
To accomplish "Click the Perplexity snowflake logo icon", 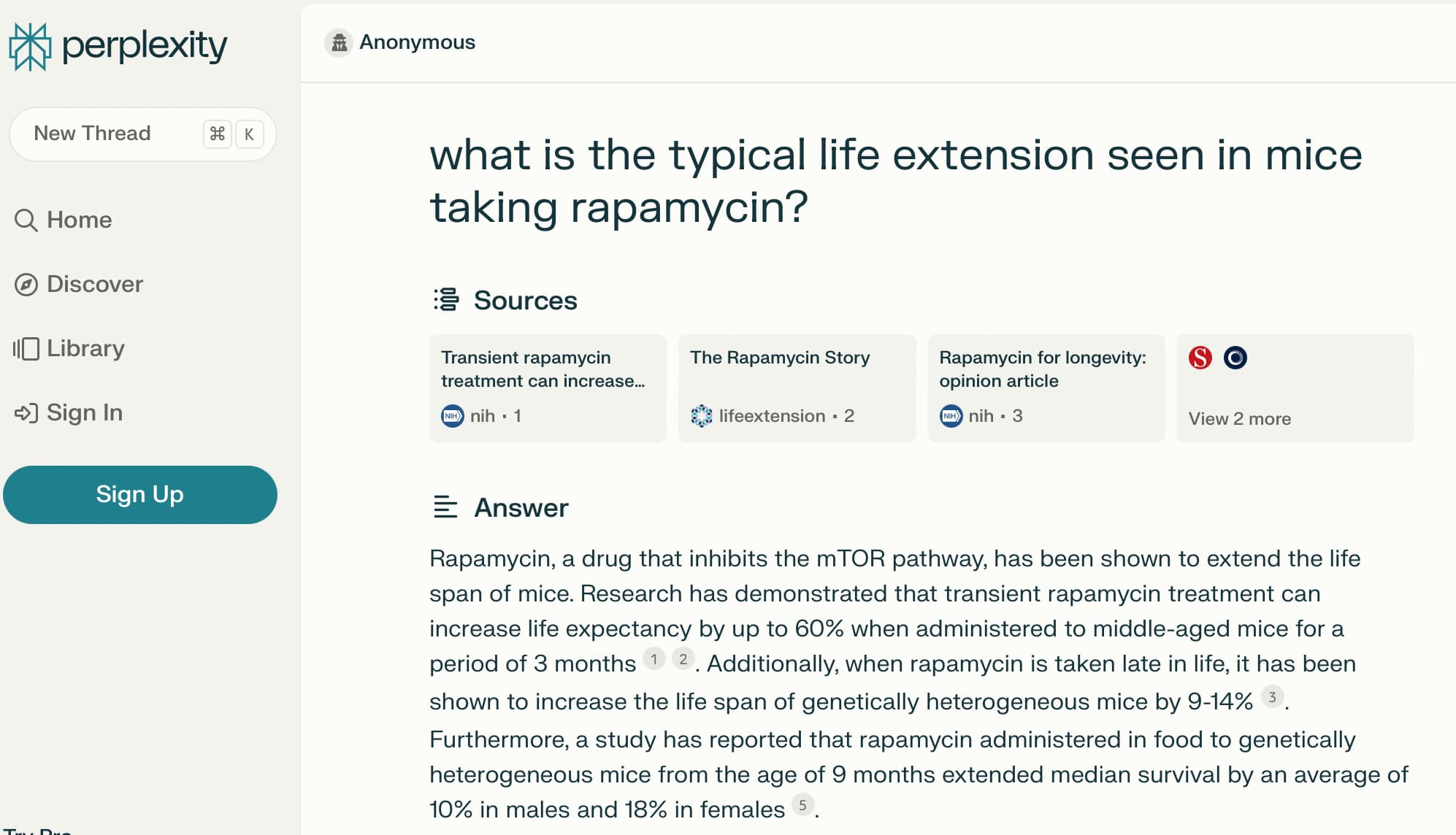I will [30, 47].
